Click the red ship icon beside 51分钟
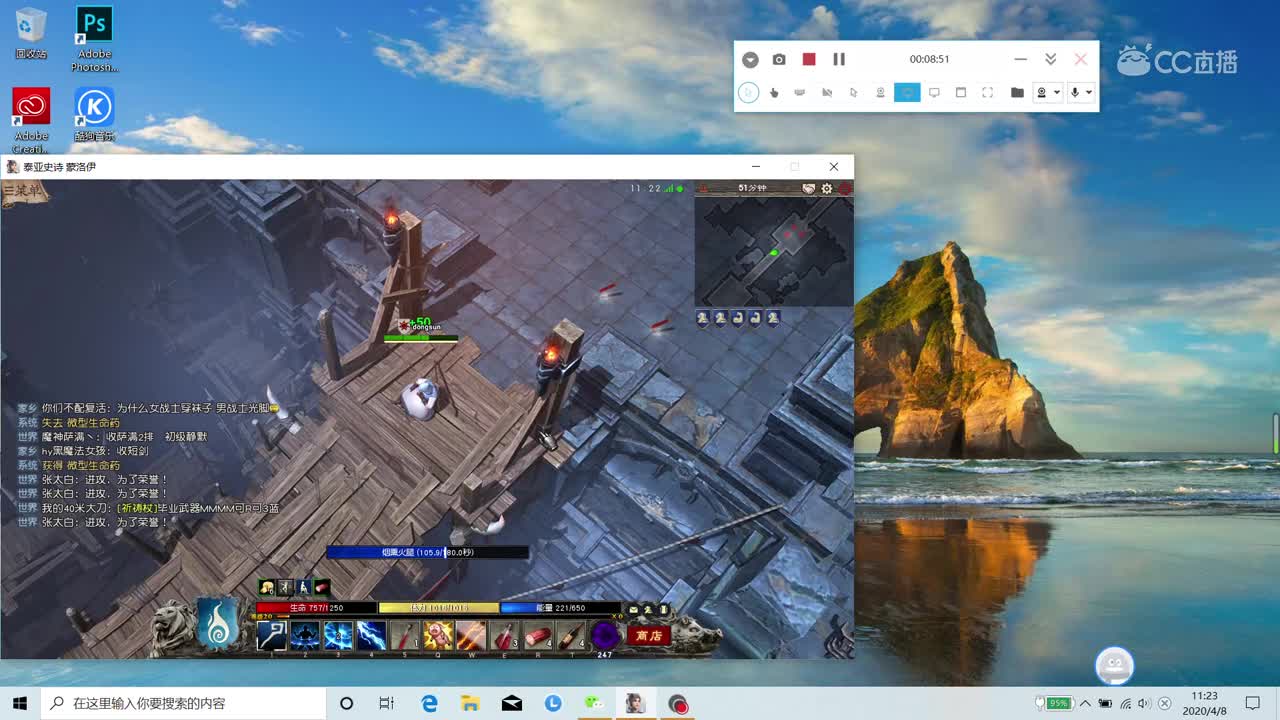This screenshot has height=720, width=1280. pos(702,188)
